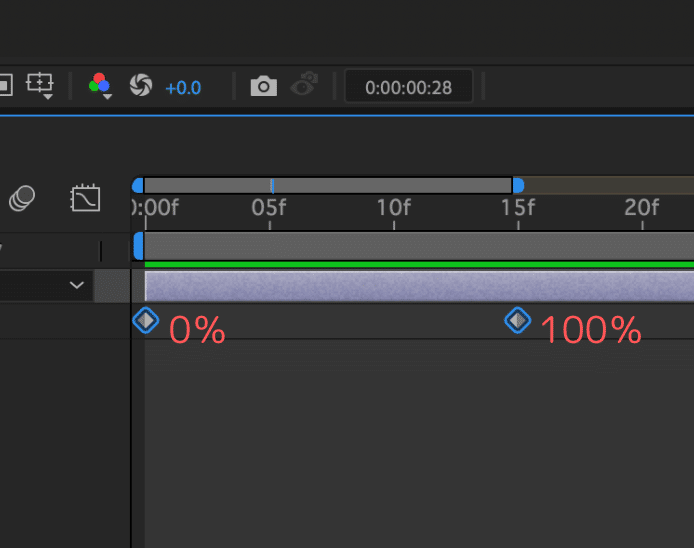Select the keyframe labeled 0%
The width and height of the screenshot is (694, 548).
pos(146,320)
